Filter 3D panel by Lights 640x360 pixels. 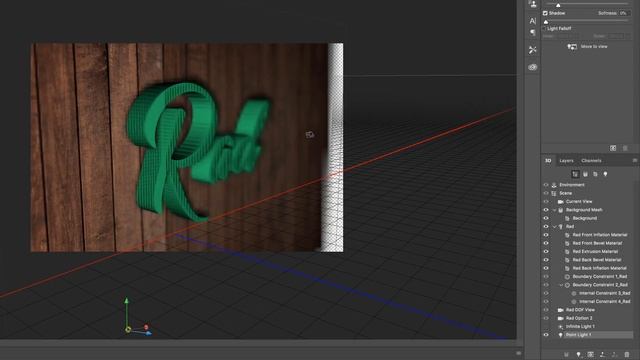605,174
